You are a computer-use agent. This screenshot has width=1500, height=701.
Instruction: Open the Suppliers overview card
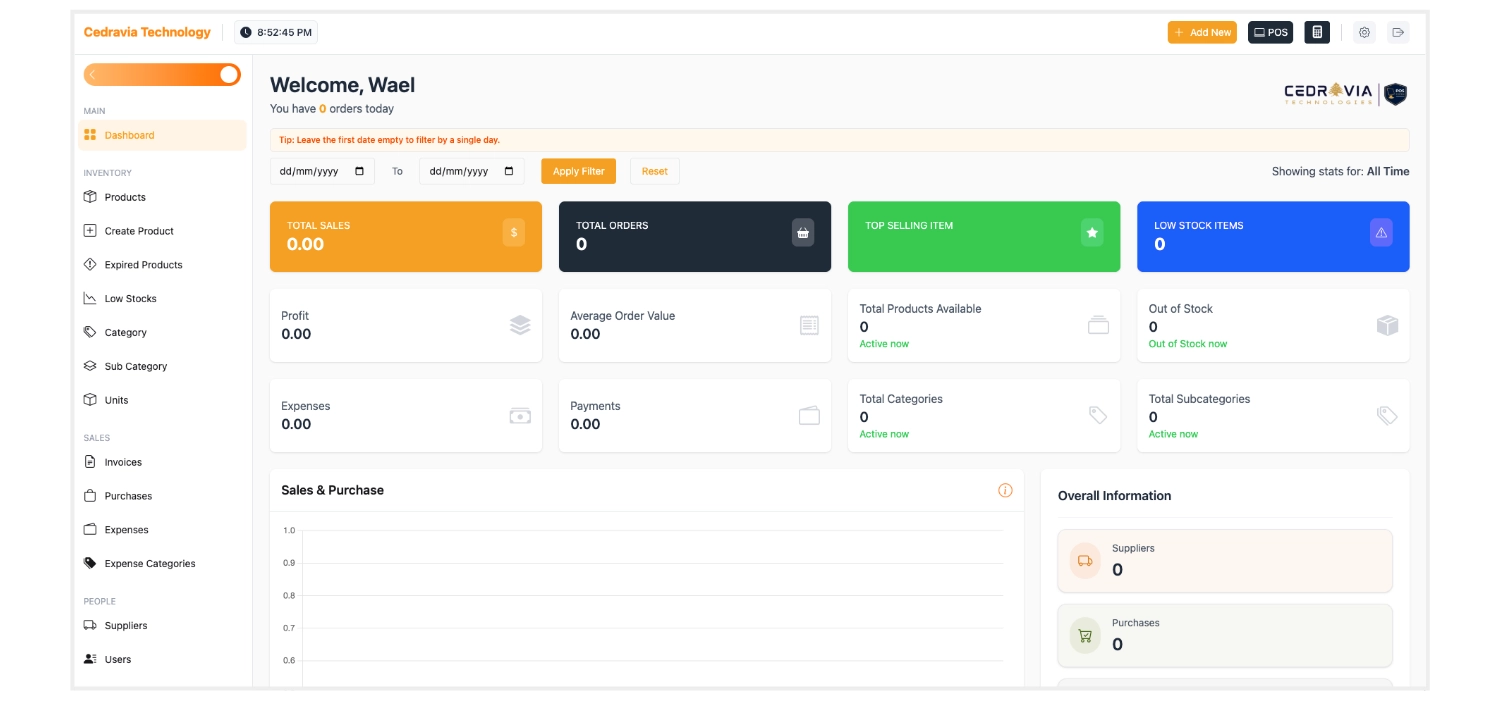(1224, 561)
